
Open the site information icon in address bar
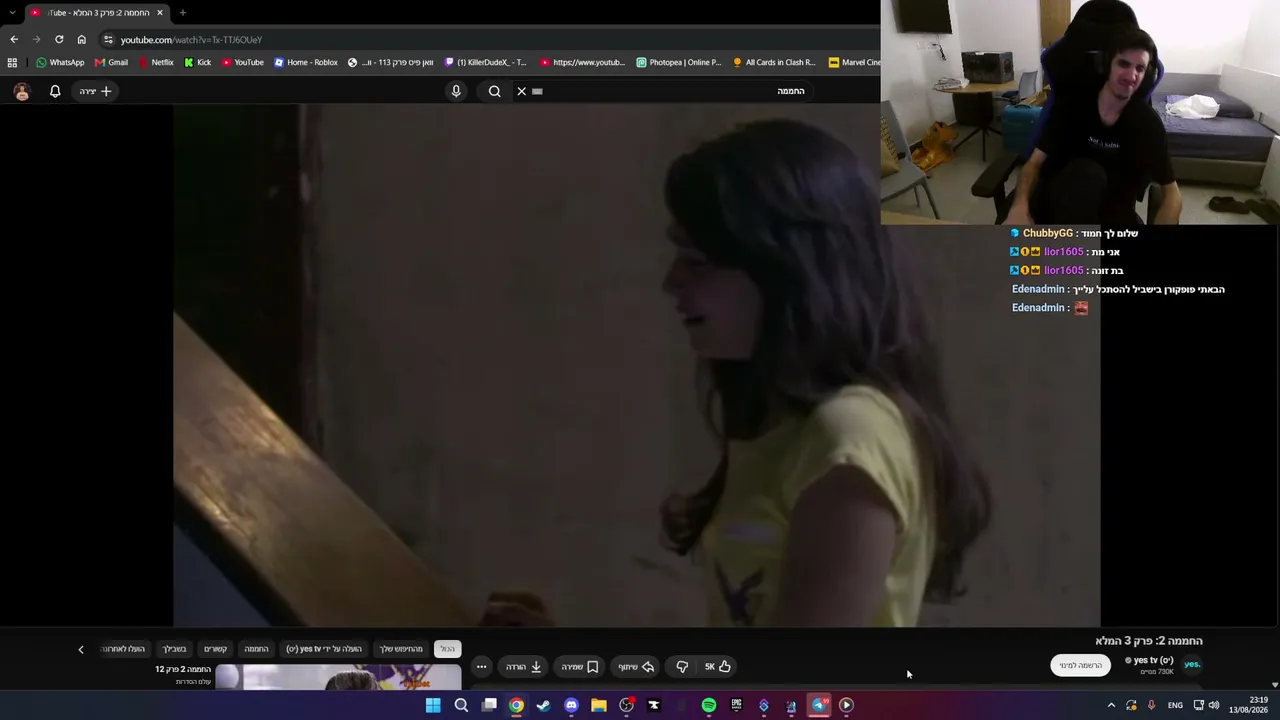coord(108,40)
